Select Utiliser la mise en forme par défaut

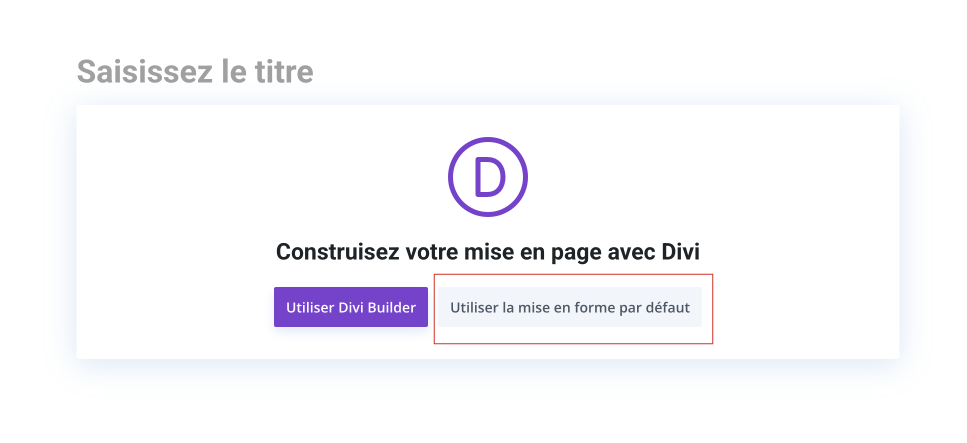click(570, 307)
